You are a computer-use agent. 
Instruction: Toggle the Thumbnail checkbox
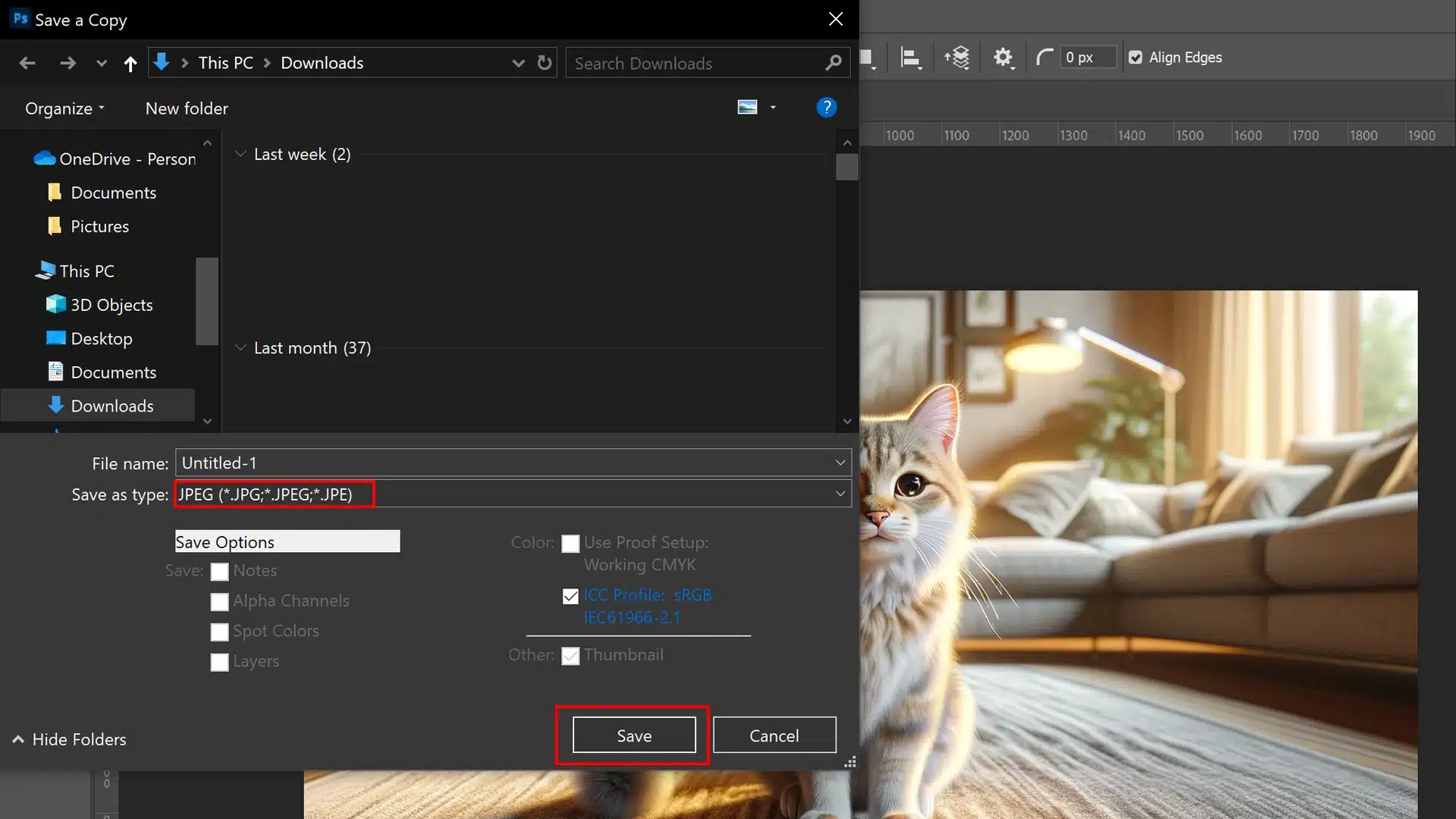point(570,655)
